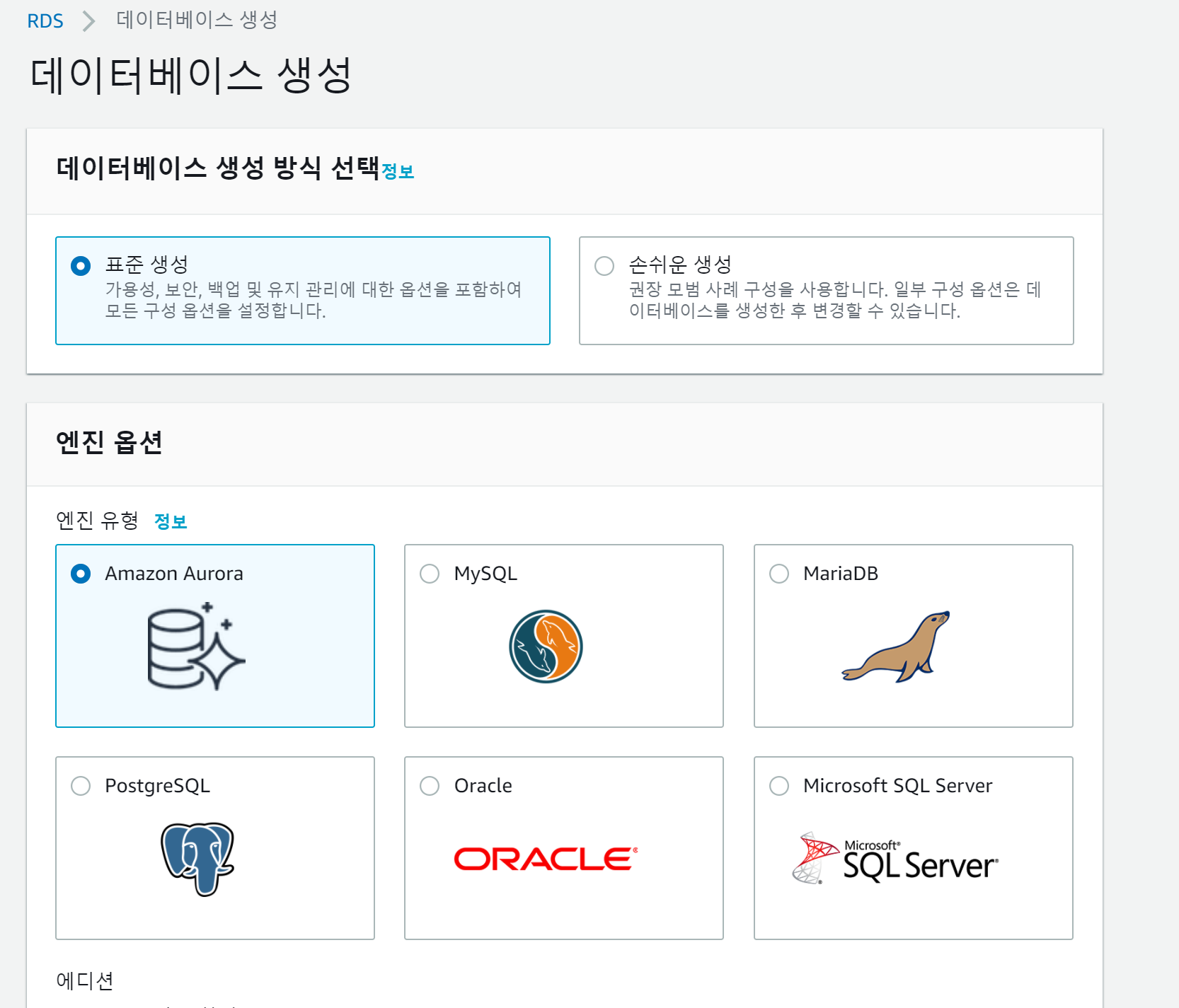Click the Microsoft SQL Server logo
The width and height of the screenshot is (1179, 1008).
[x=895, y=859]
